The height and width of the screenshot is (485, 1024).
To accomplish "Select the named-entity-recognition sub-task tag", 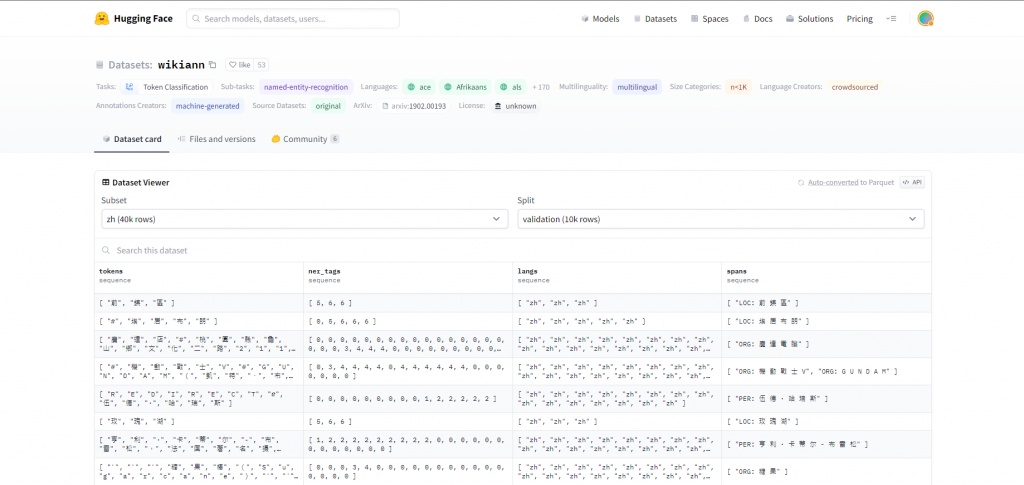I will pos(306,87).
